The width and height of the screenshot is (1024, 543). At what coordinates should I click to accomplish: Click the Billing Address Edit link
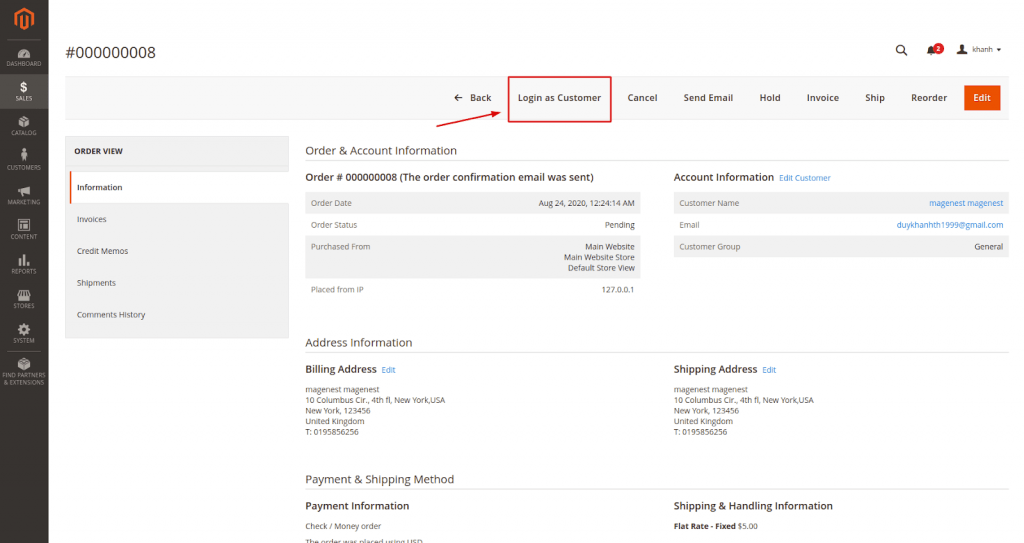[388, 370]
